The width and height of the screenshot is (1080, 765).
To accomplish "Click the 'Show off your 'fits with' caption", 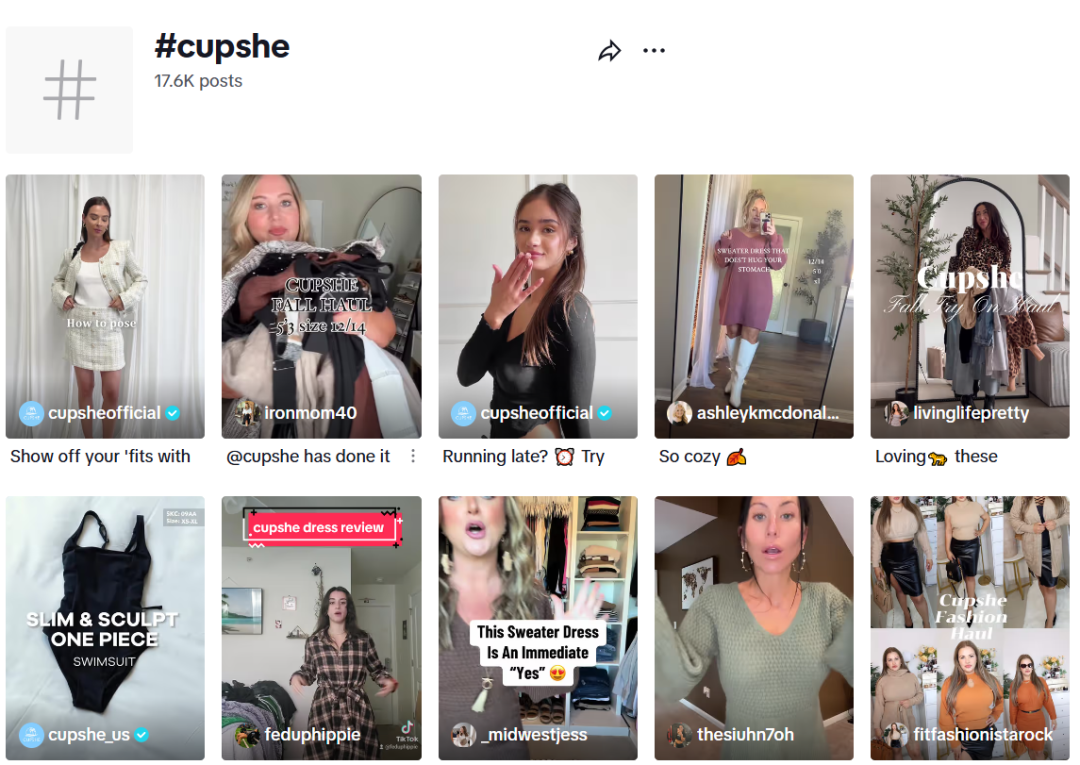I will [101, 457].
